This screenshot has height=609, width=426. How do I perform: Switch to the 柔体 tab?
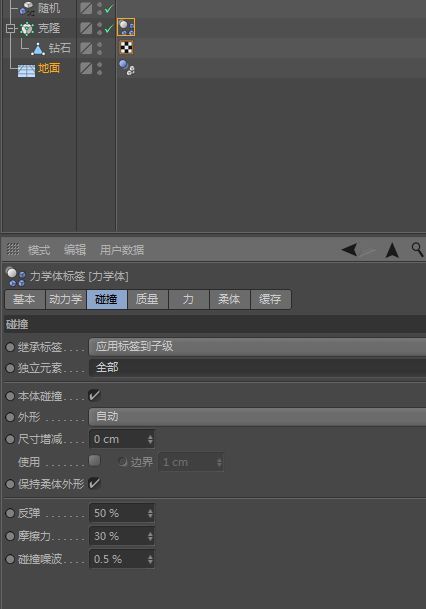click(x=230, y=299)
